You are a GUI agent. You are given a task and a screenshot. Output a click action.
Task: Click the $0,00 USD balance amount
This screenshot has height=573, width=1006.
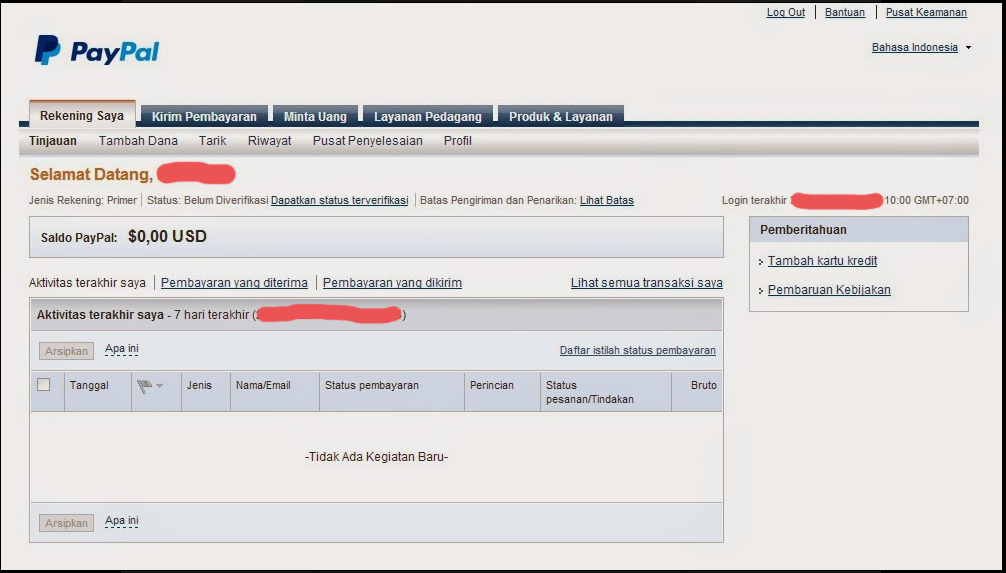tap(167, 237)
